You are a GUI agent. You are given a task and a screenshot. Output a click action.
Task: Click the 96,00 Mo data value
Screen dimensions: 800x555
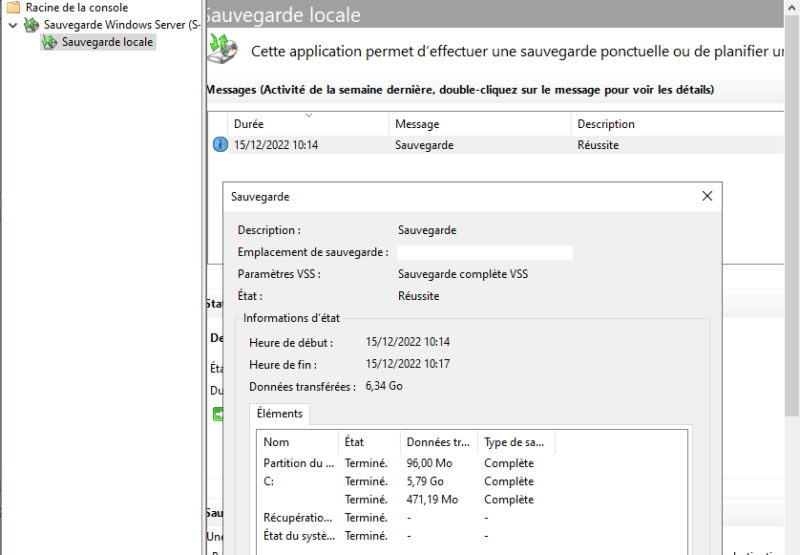[430, 463]
